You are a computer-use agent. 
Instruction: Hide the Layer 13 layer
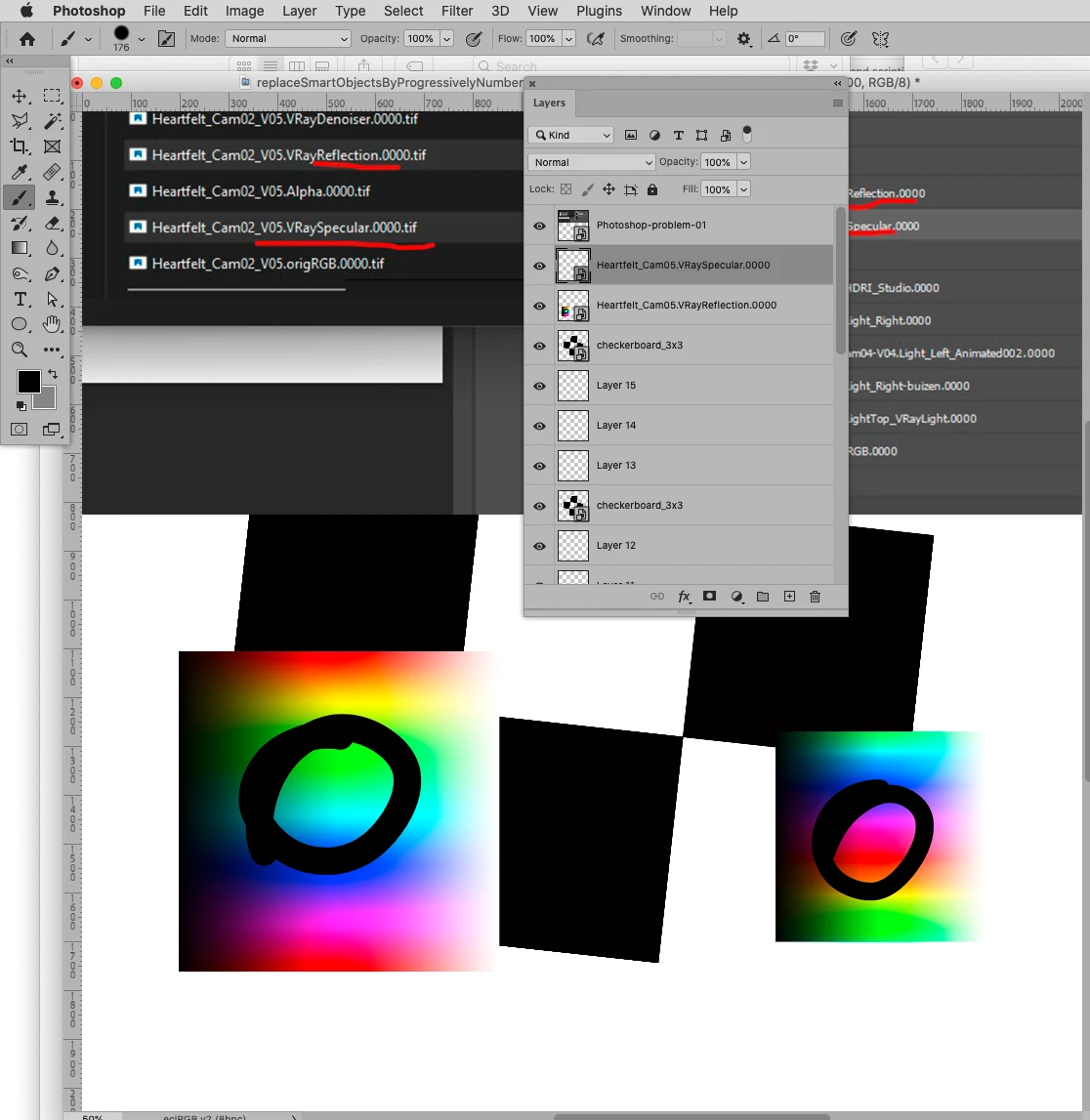[539, 466]
